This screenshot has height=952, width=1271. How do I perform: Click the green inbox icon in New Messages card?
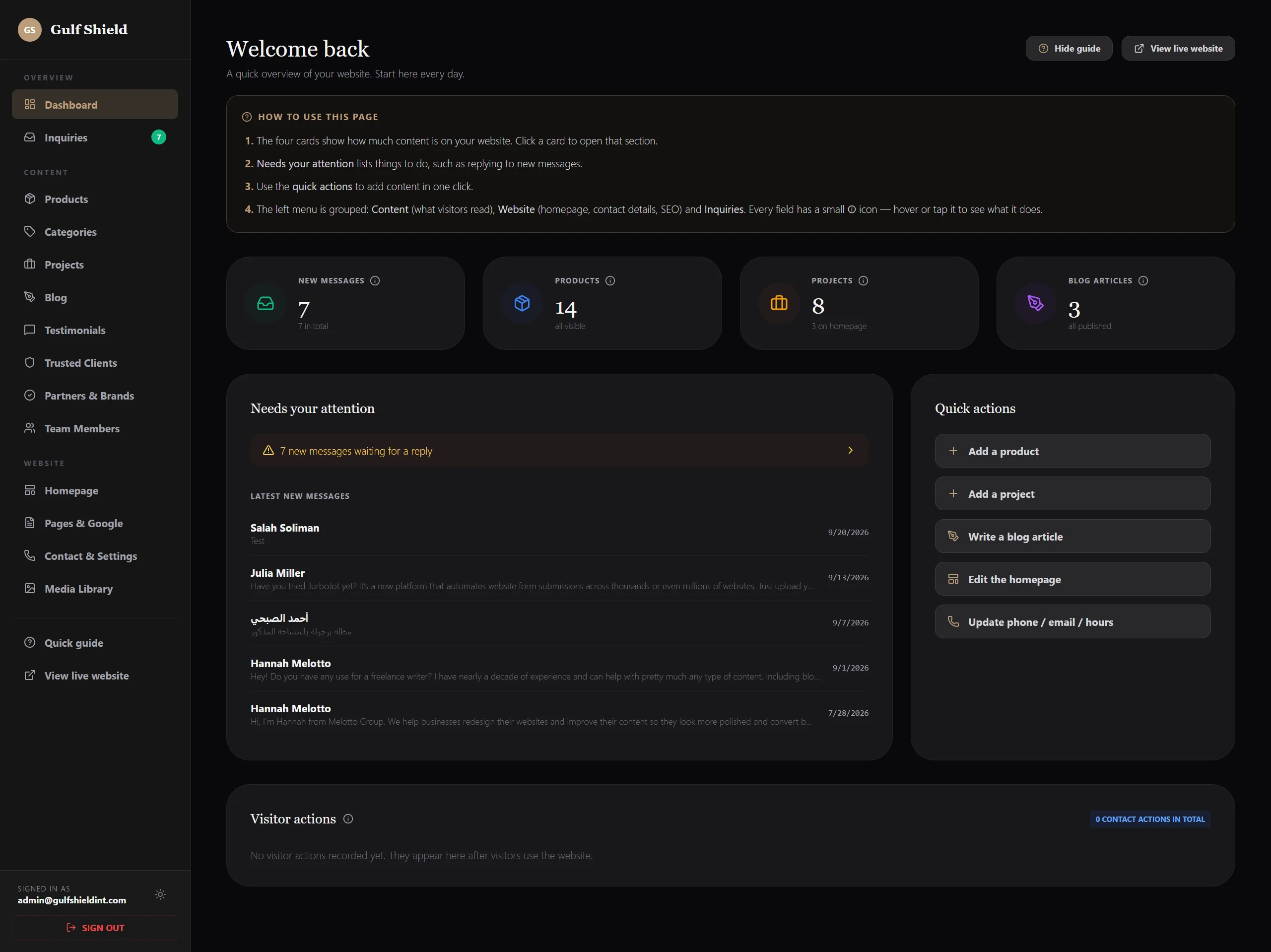pos(266,303)
